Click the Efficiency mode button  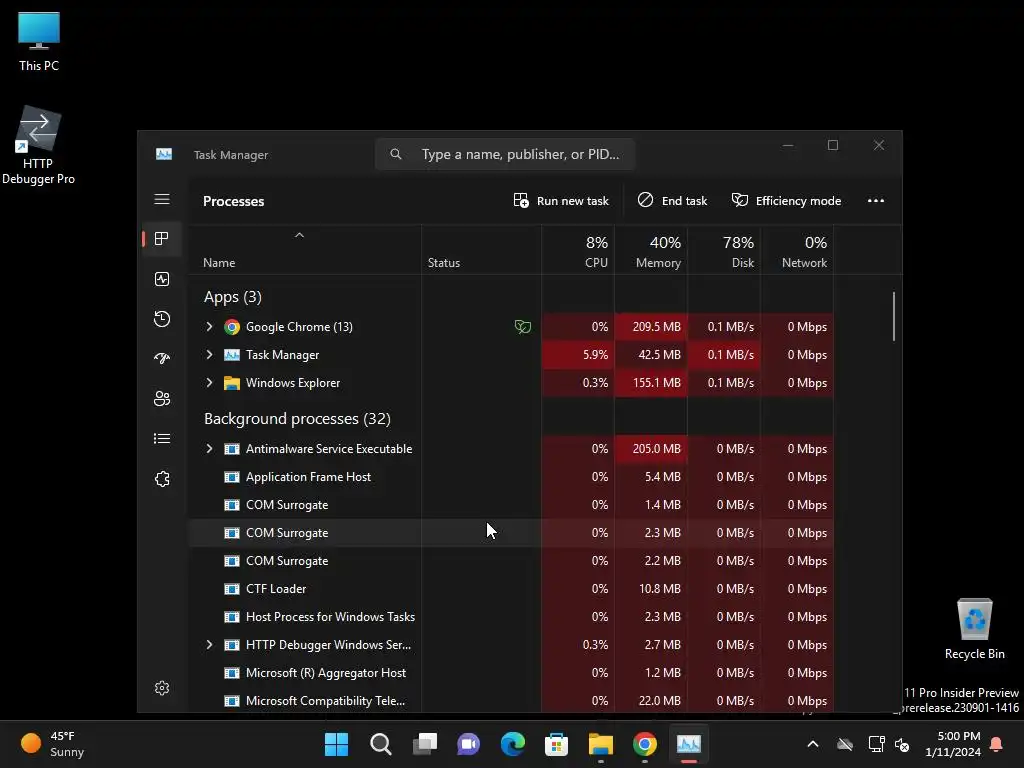click(x=786, y=201)
